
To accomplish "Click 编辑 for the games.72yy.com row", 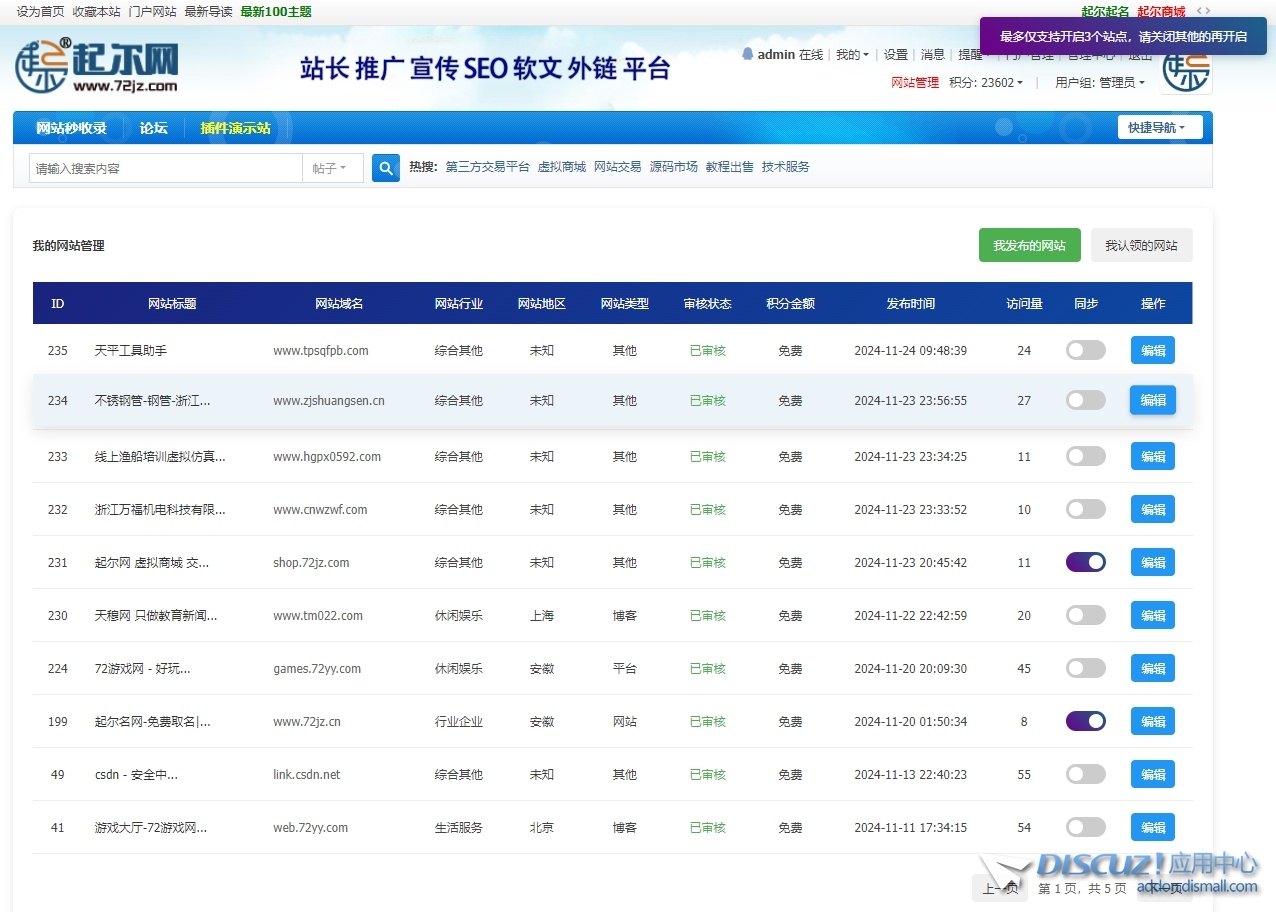I will 1152,668.
